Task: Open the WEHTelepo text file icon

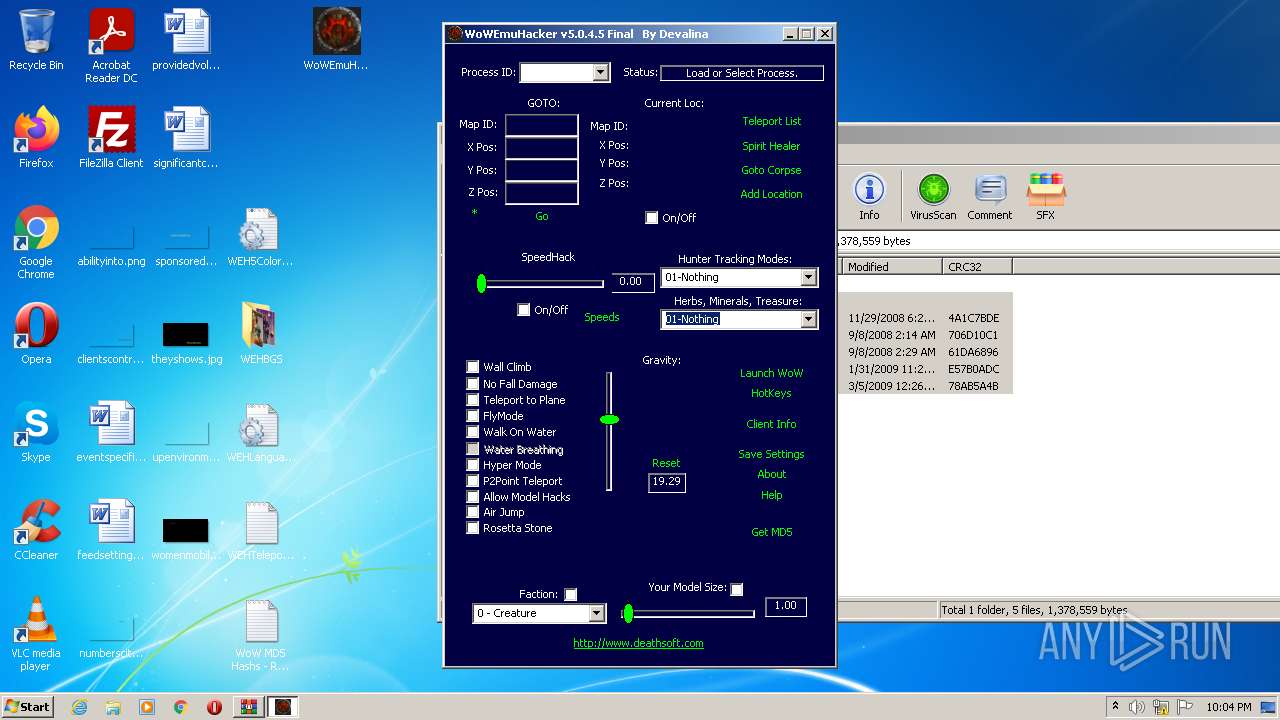Action: [x=260, y=530]
